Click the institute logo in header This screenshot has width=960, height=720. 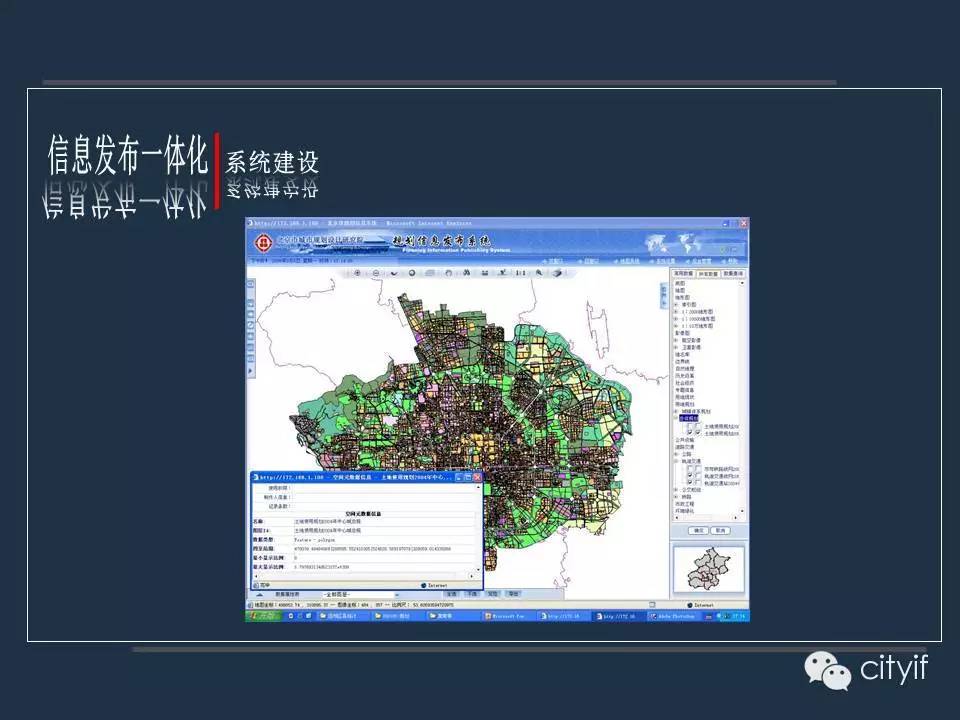point(263,243)
